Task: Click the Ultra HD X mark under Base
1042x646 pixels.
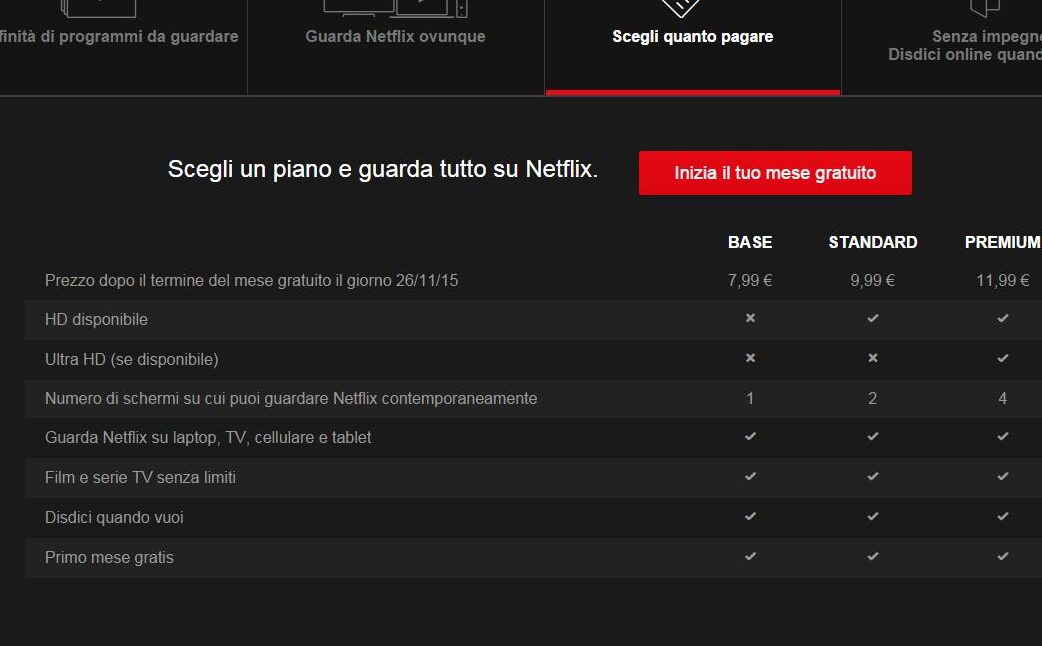Action: (x=750, y=358)
